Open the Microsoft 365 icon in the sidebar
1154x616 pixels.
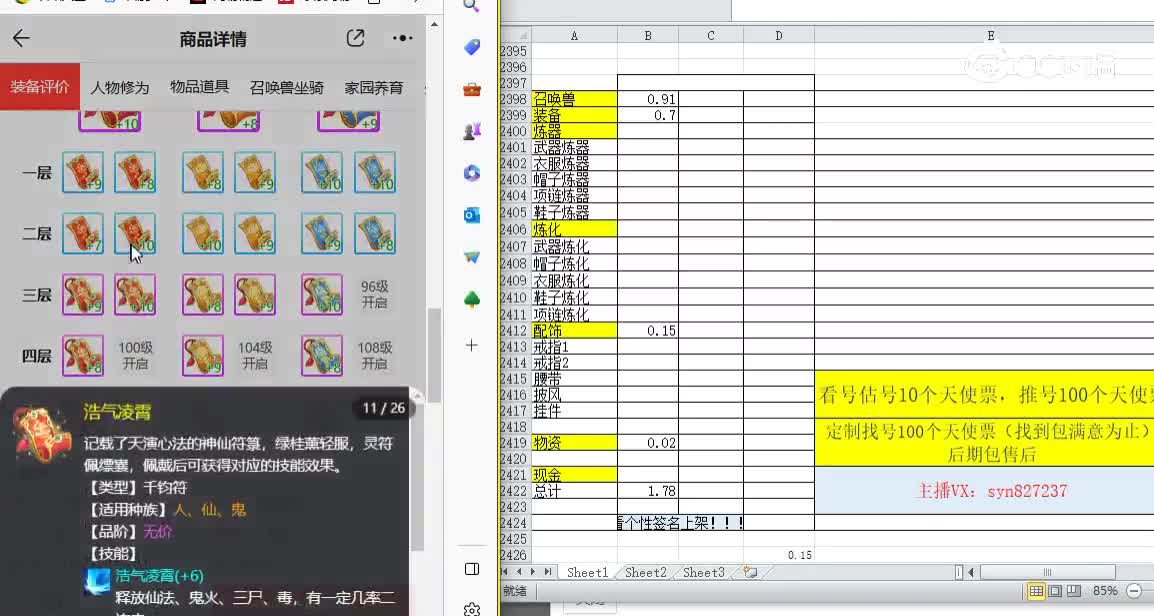(x=472, y=174)
